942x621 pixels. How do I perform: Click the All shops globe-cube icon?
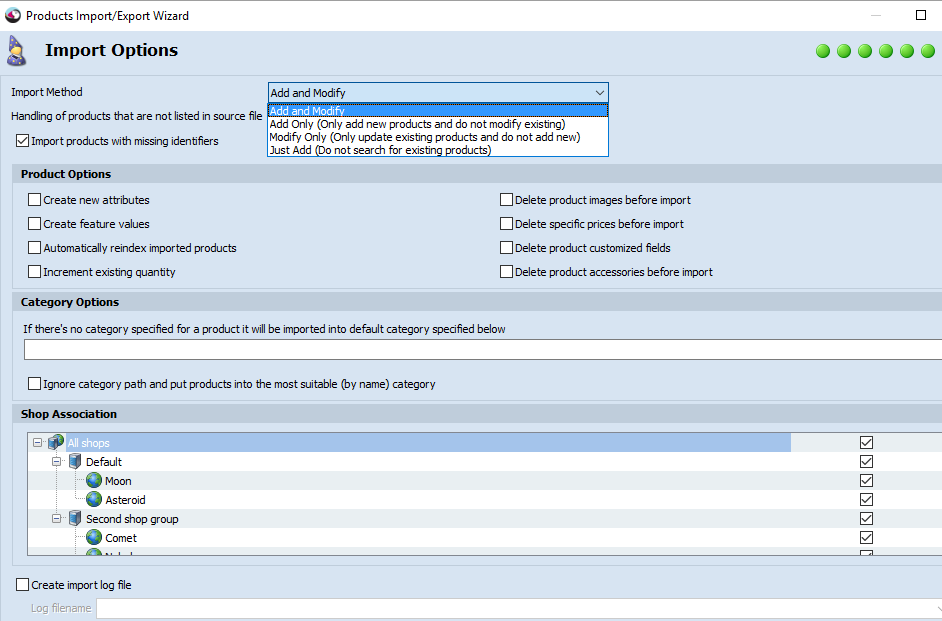pos(56,443)
